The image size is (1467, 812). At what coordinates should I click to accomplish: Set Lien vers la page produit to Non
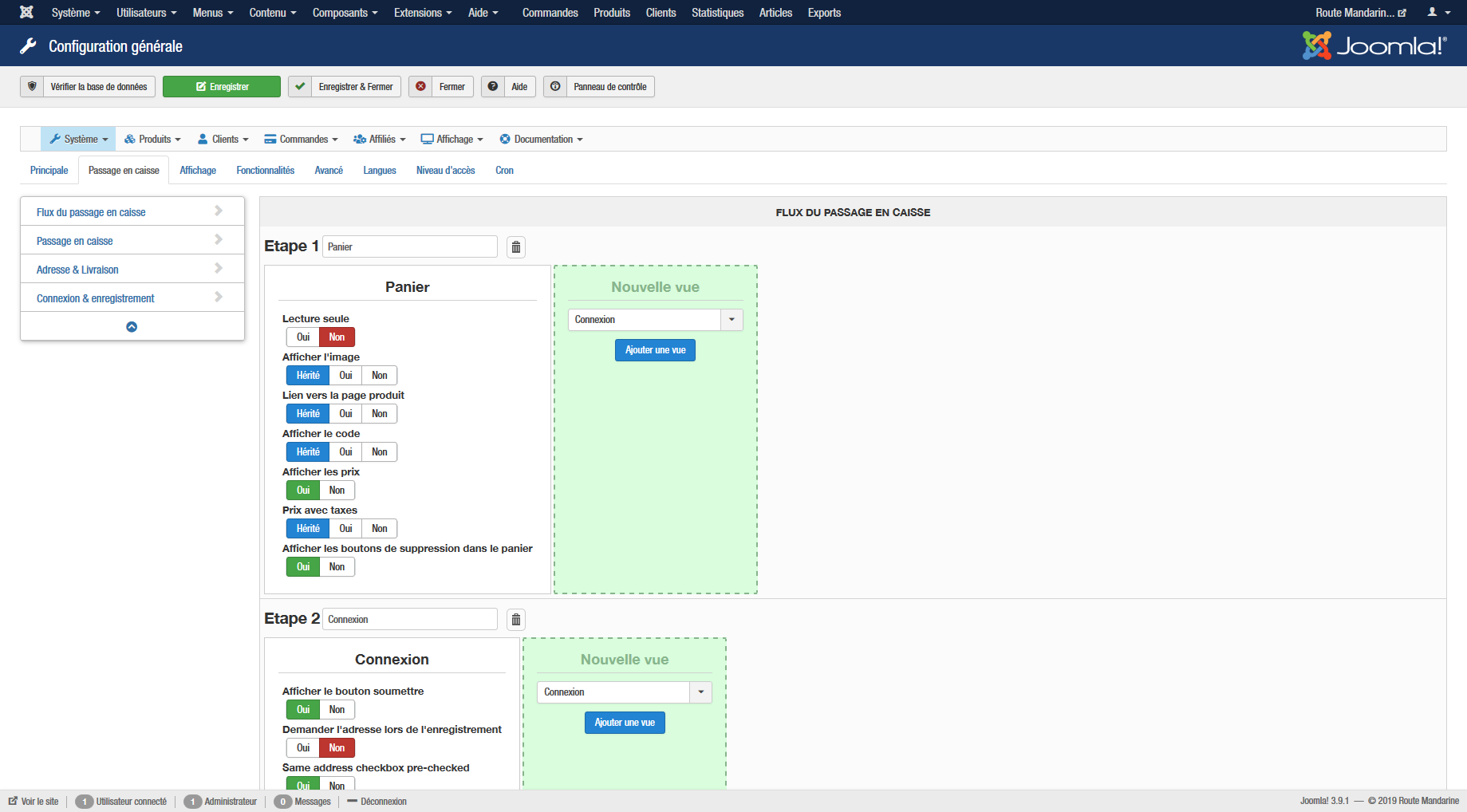tap(380, 413)
